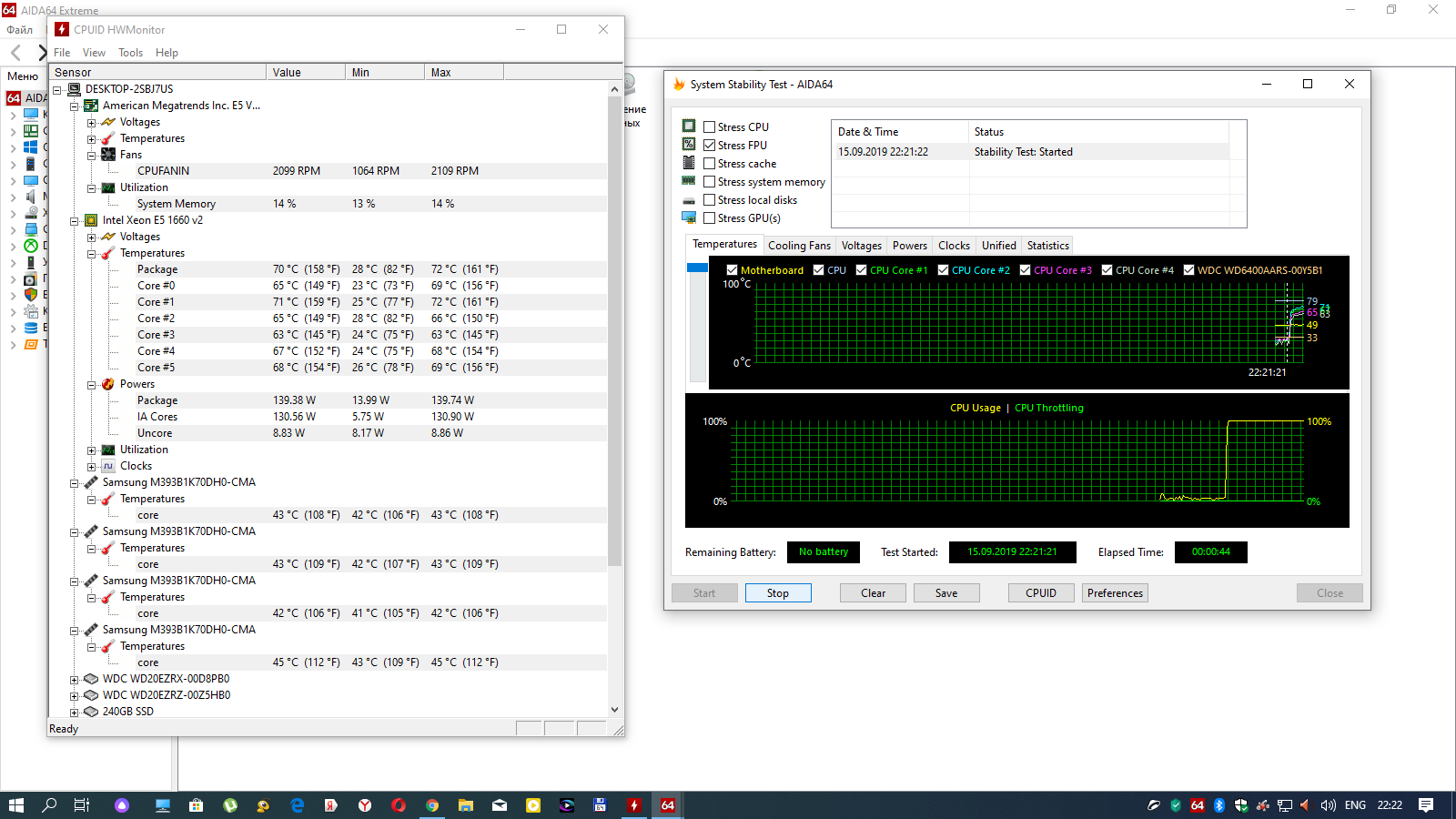Open Windows Security tray icon
Image resolution: width=1456 pixels, height=819 pixels.
pyautogui.click(x=1240, y=805)
